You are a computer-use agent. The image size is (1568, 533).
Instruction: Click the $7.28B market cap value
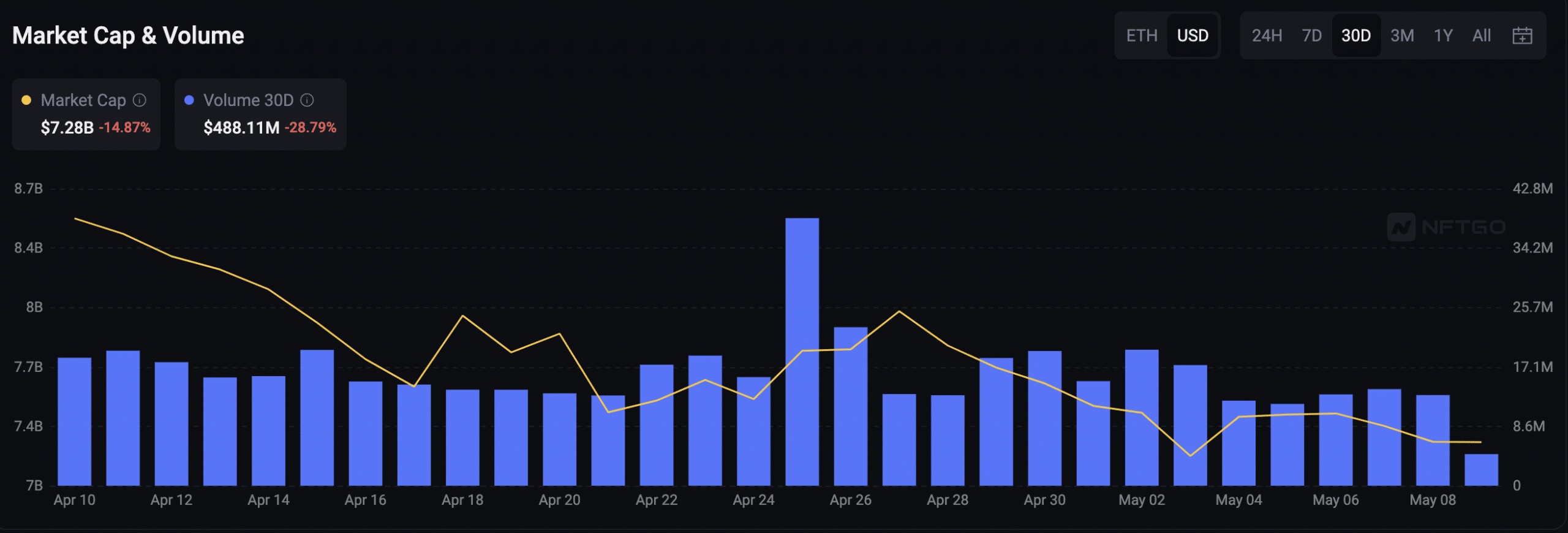coord(67,127)
